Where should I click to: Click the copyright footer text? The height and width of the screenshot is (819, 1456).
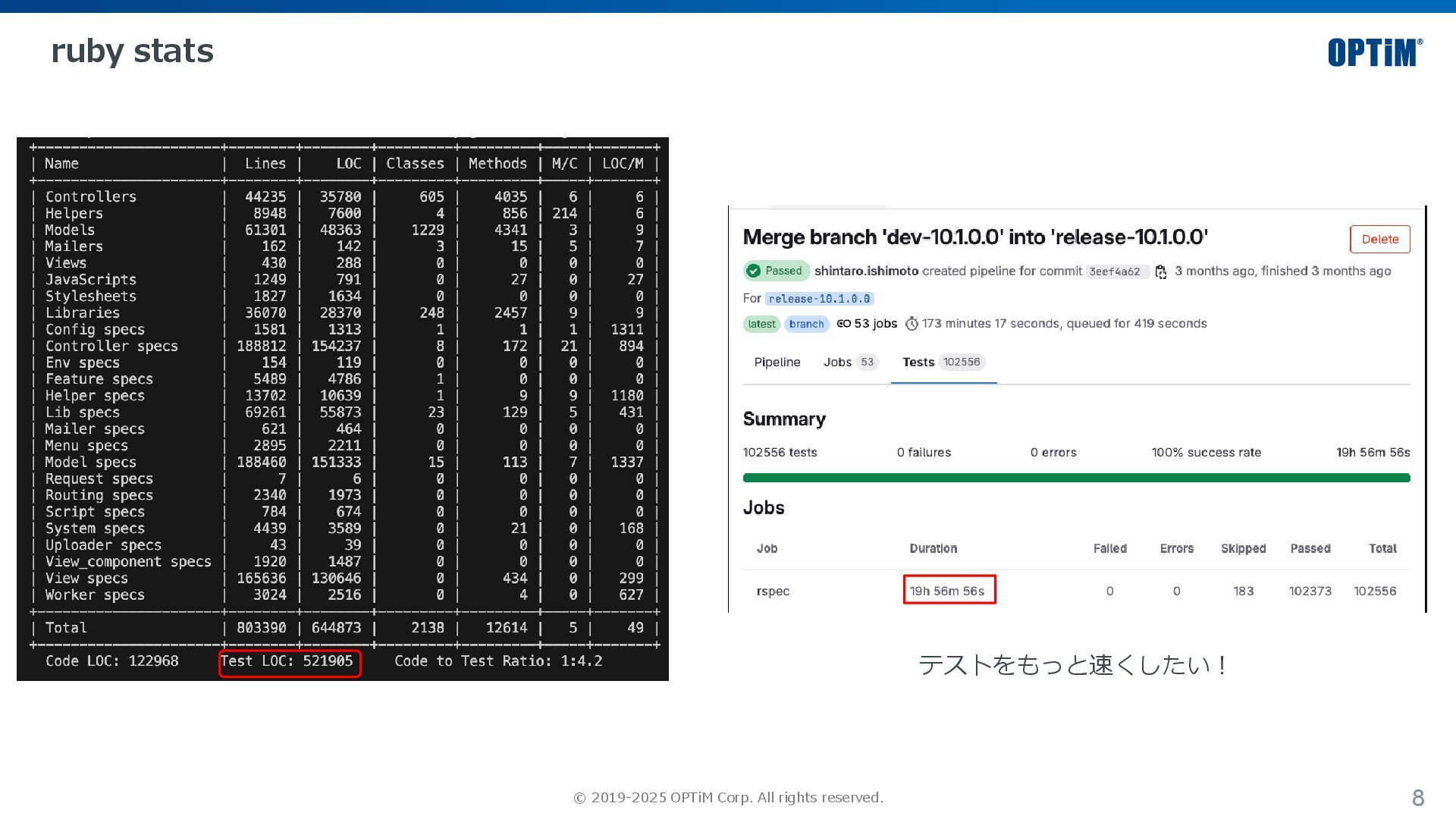(x=728, y=798)
